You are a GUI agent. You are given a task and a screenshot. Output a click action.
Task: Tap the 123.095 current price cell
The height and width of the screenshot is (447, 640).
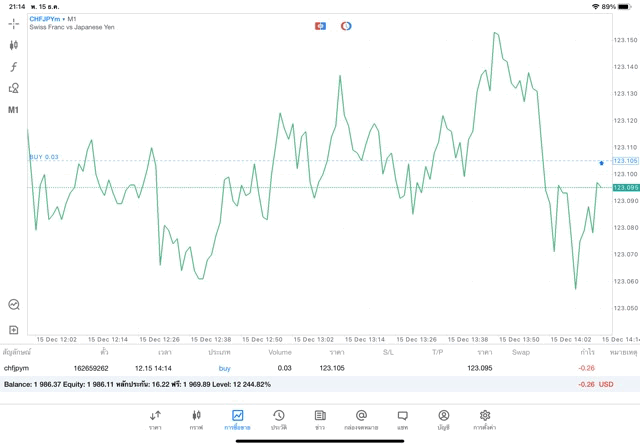click(480, 368)
